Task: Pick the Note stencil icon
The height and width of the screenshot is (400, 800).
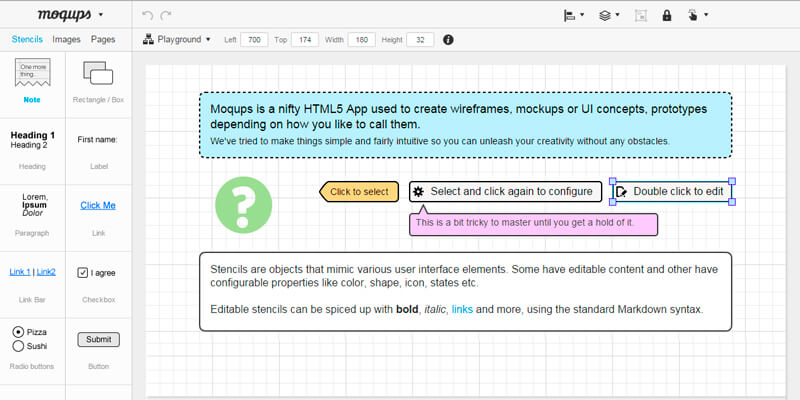Action: coord(33,74)
